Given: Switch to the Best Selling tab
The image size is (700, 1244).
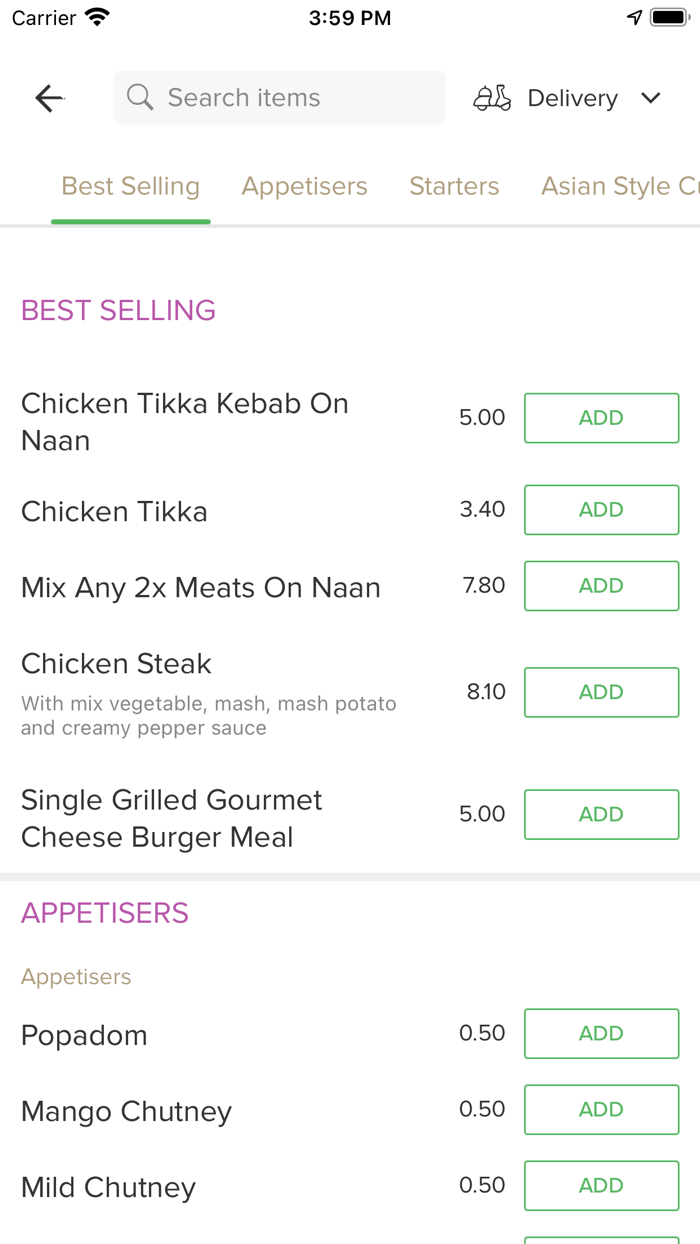Looking at the screenshot, I should coord(131,187).
